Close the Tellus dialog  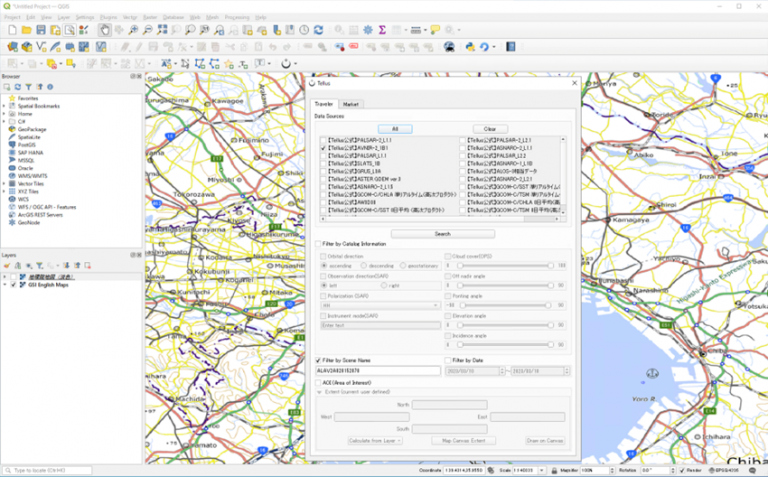tap(575, 83)
